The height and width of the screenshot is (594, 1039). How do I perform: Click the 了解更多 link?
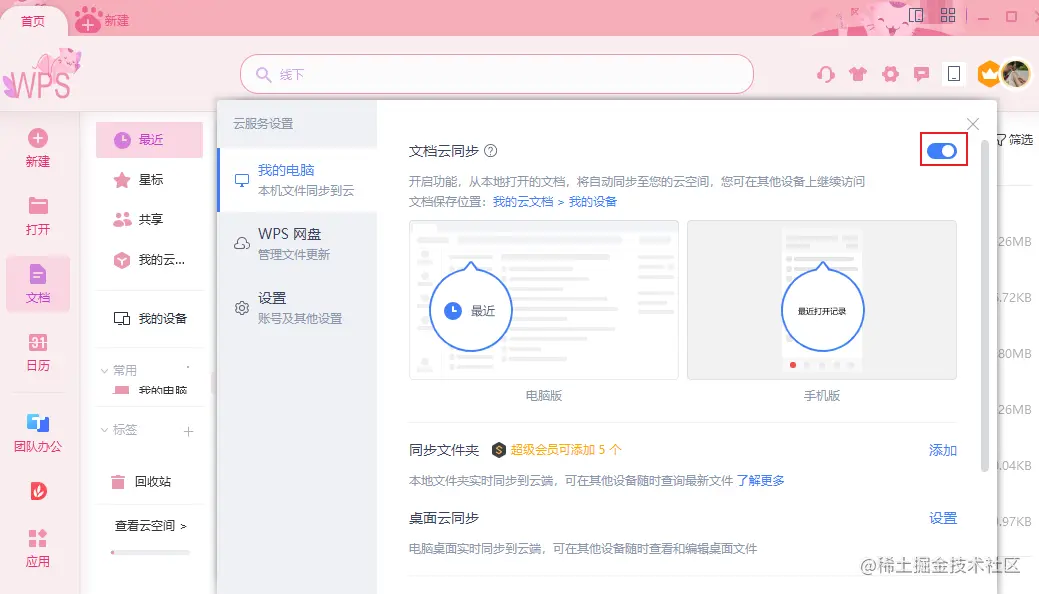point(760,481)
